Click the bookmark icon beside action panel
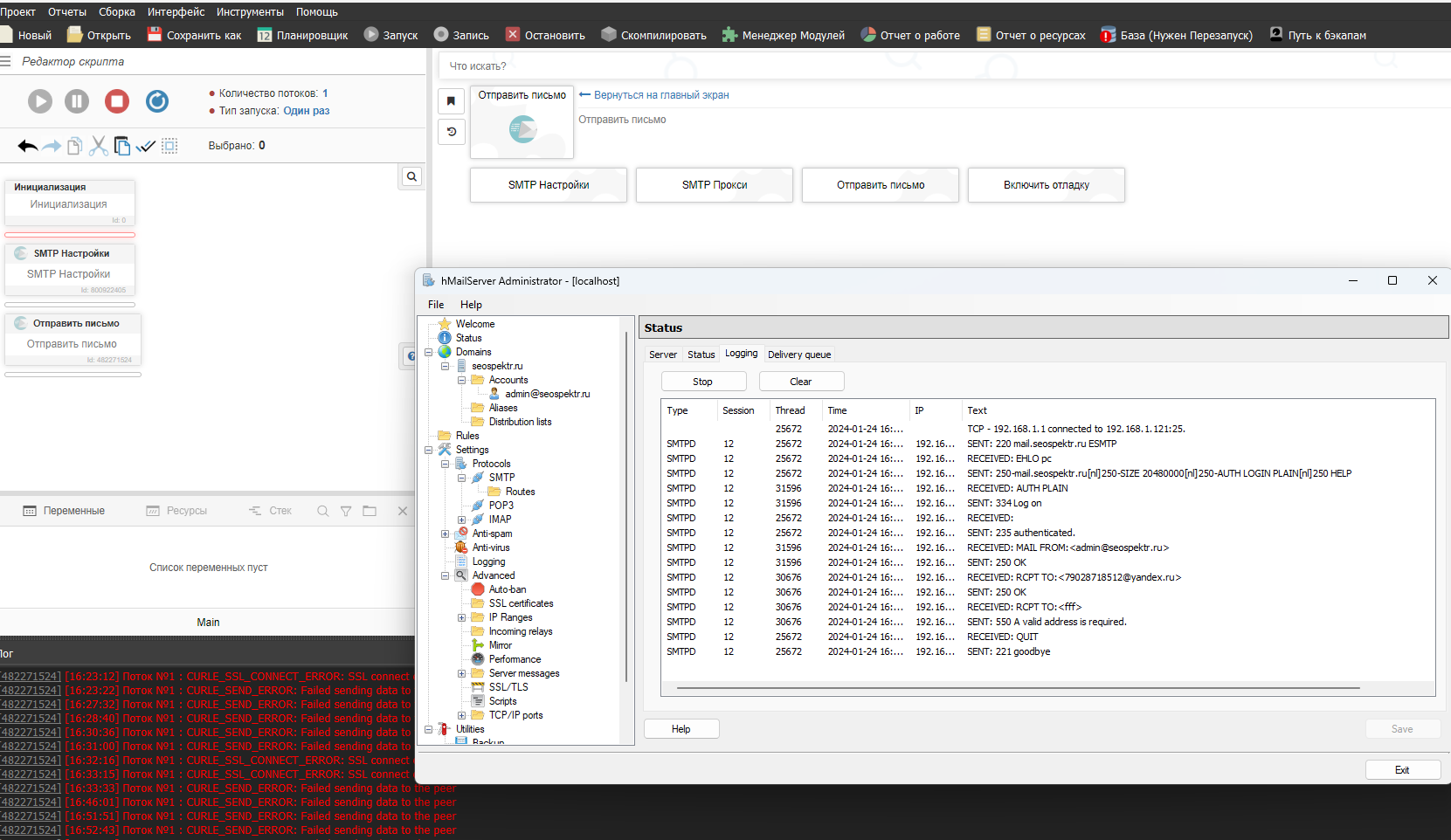Image resolution: width=1451 pixels, height=840 pixels. pyautogui.click(x=451, y=101)
